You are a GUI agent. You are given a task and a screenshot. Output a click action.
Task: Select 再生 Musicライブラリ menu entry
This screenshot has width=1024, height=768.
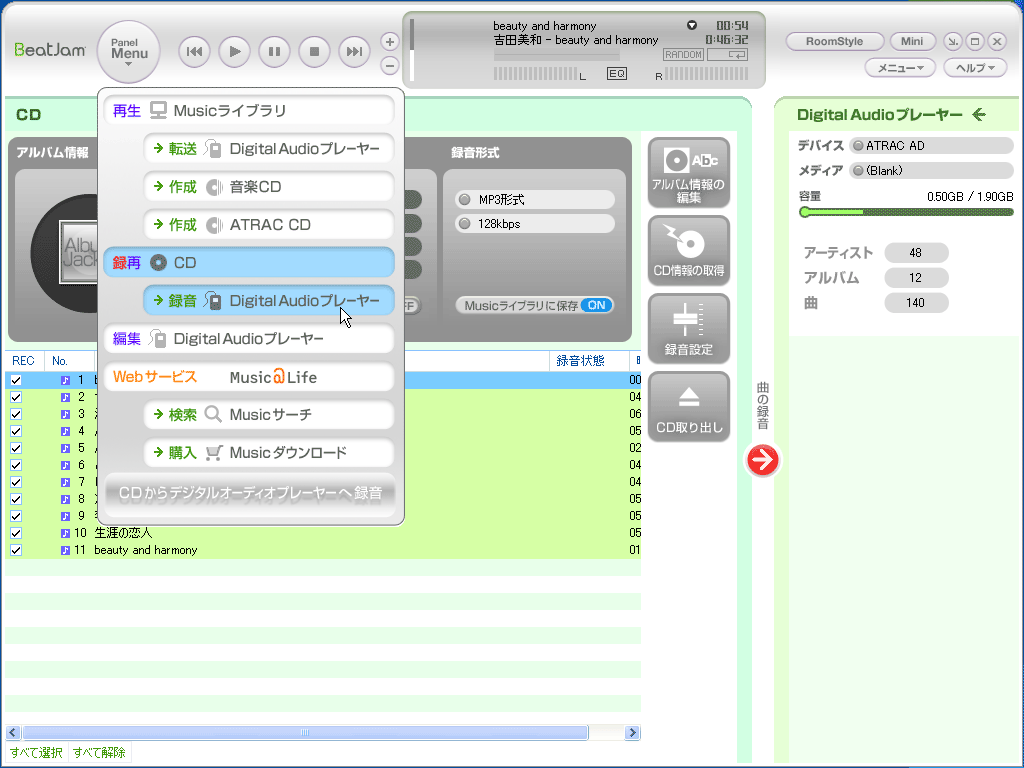[x=249, y=110]
